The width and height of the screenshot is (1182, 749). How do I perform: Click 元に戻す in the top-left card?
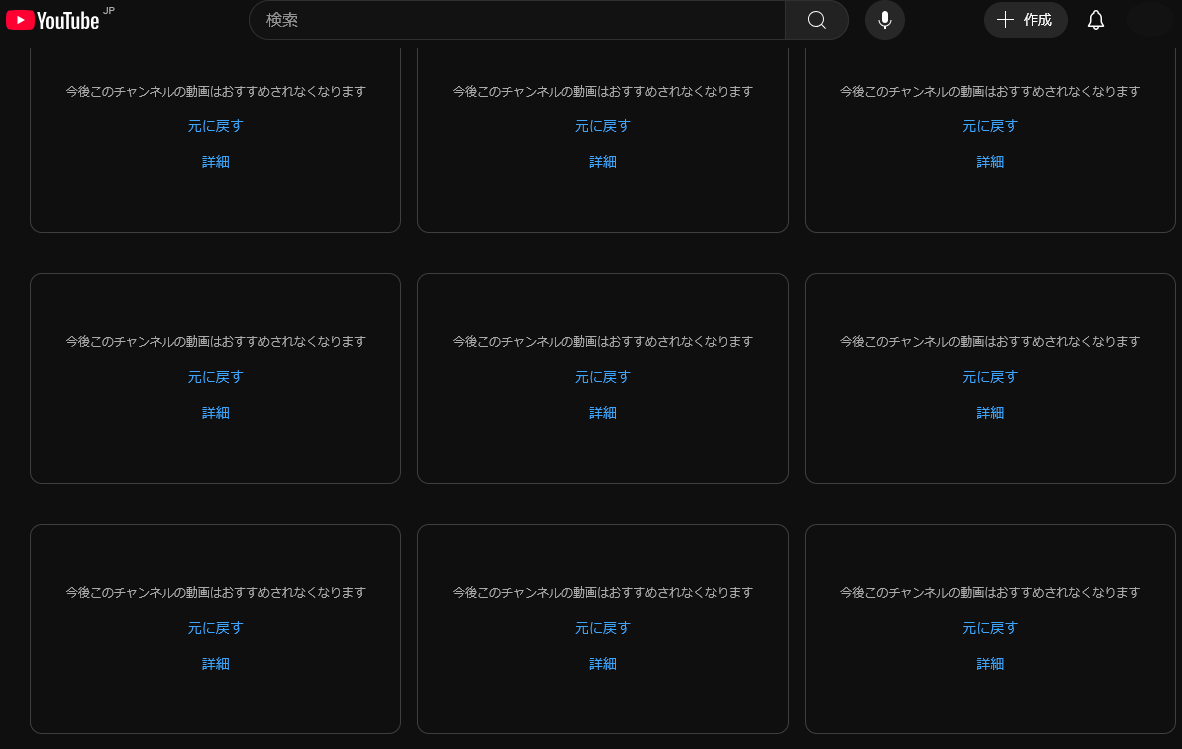(215, 126)
